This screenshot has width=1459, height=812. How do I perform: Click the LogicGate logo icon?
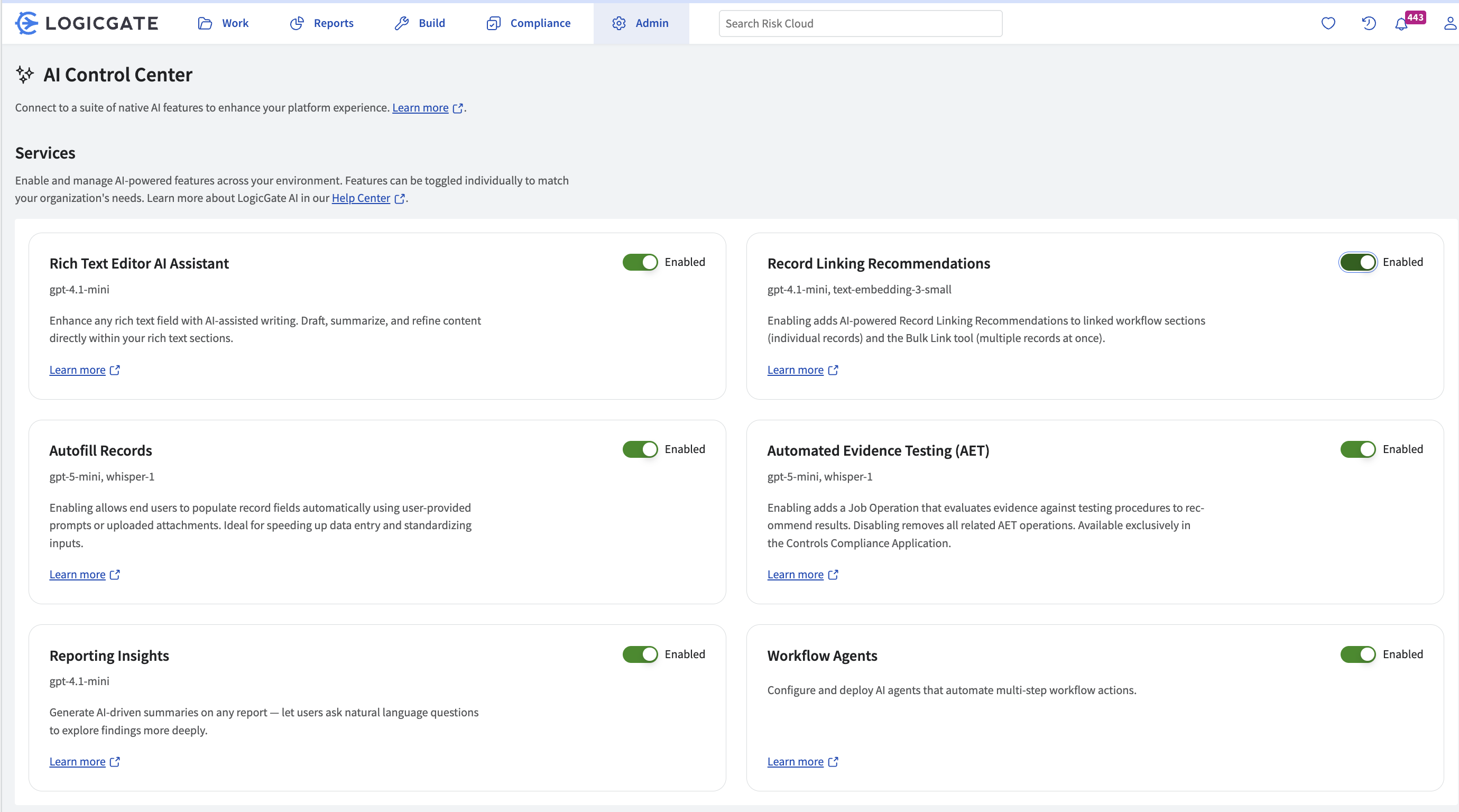pyautogui.click(x=26, y=23)
